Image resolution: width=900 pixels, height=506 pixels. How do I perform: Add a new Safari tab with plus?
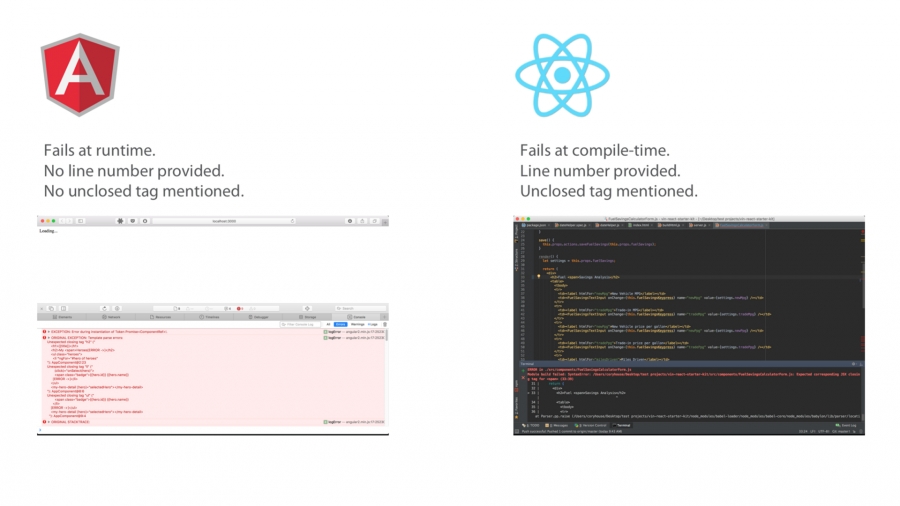[x=385, y=222]
